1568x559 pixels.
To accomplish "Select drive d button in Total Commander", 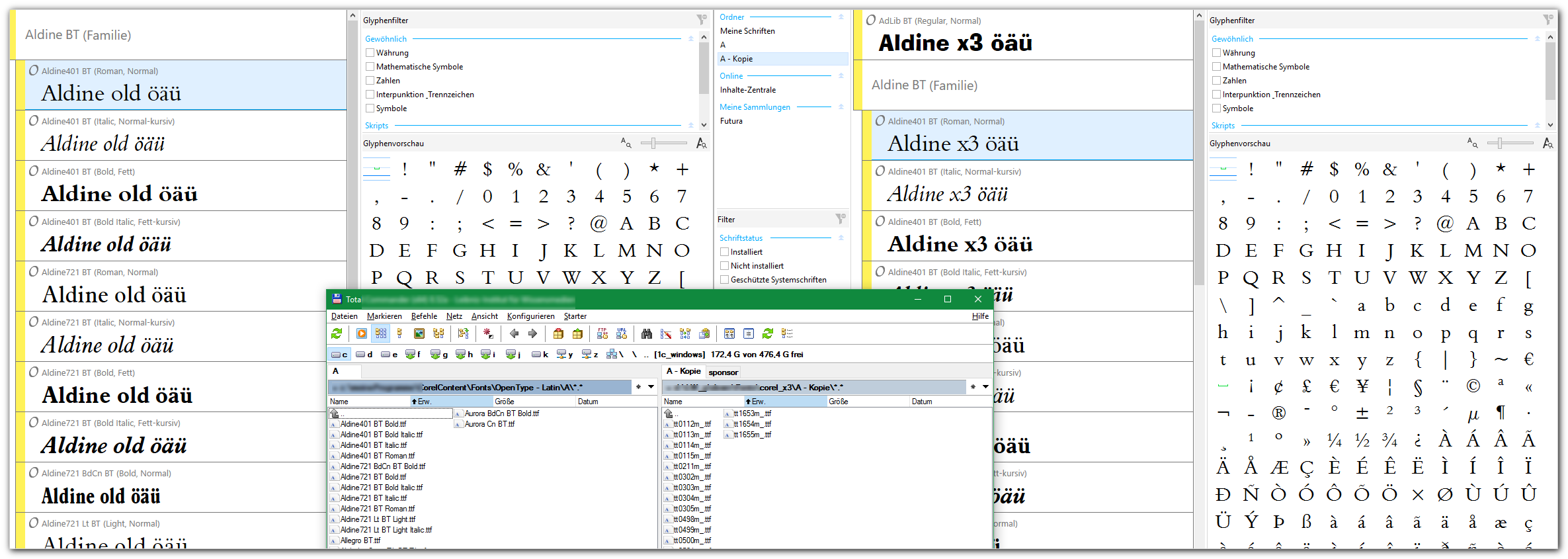I will coord(365,355).
